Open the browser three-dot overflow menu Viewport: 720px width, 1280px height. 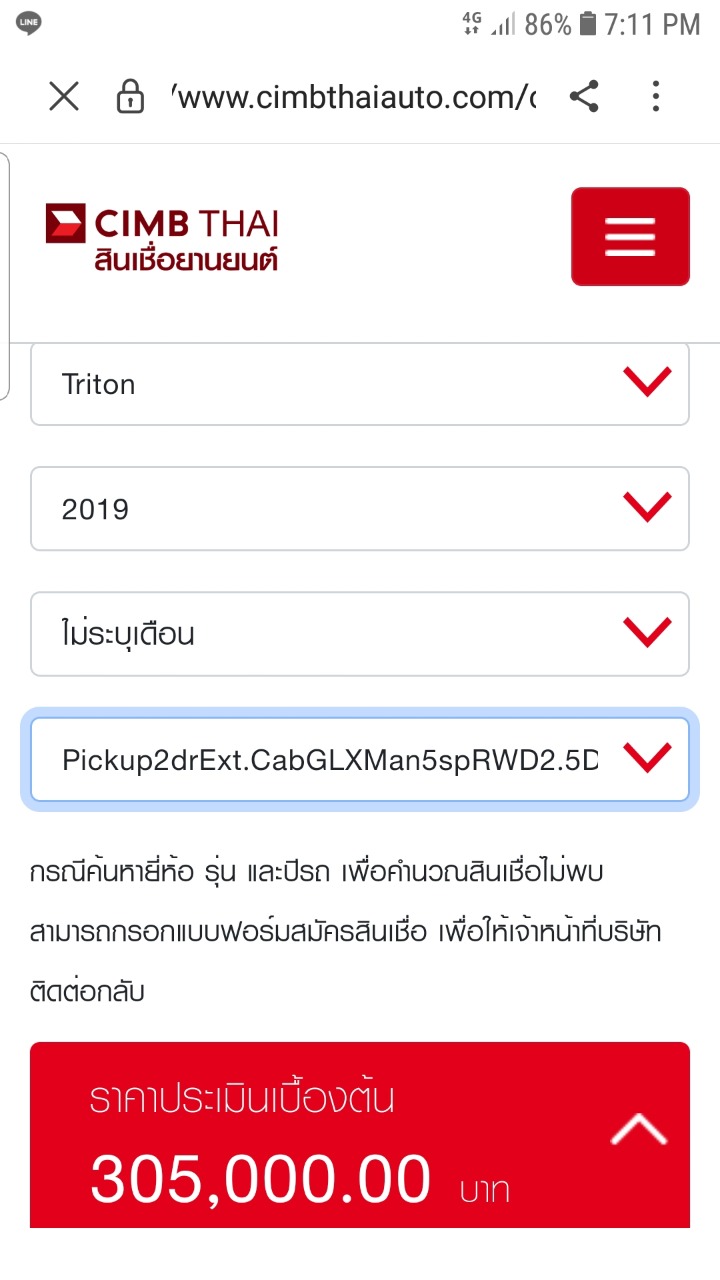(x=656, y=97)
